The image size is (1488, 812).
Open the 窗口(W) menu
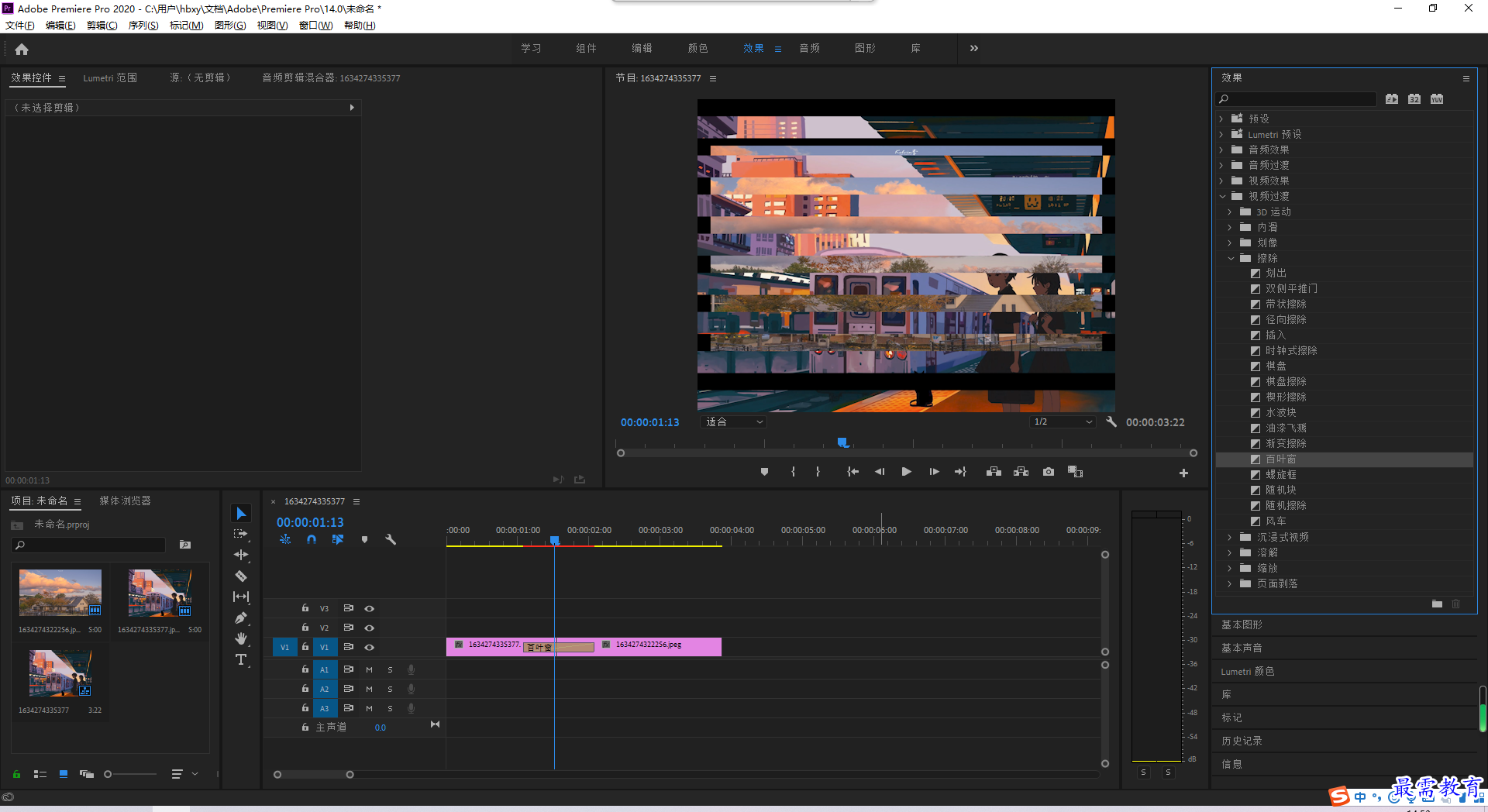(315, 26)
